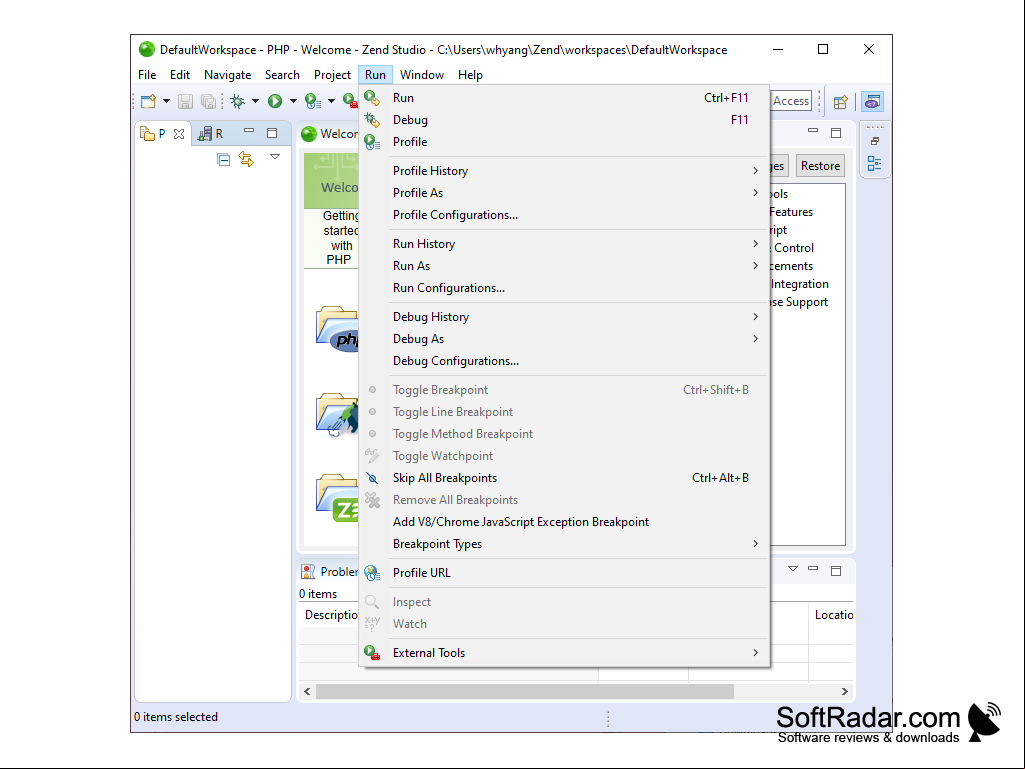The height and width of the screenshot is (769, 1025).
Task: Enable Skip All Breakpoints
Action: coord(563,478)
